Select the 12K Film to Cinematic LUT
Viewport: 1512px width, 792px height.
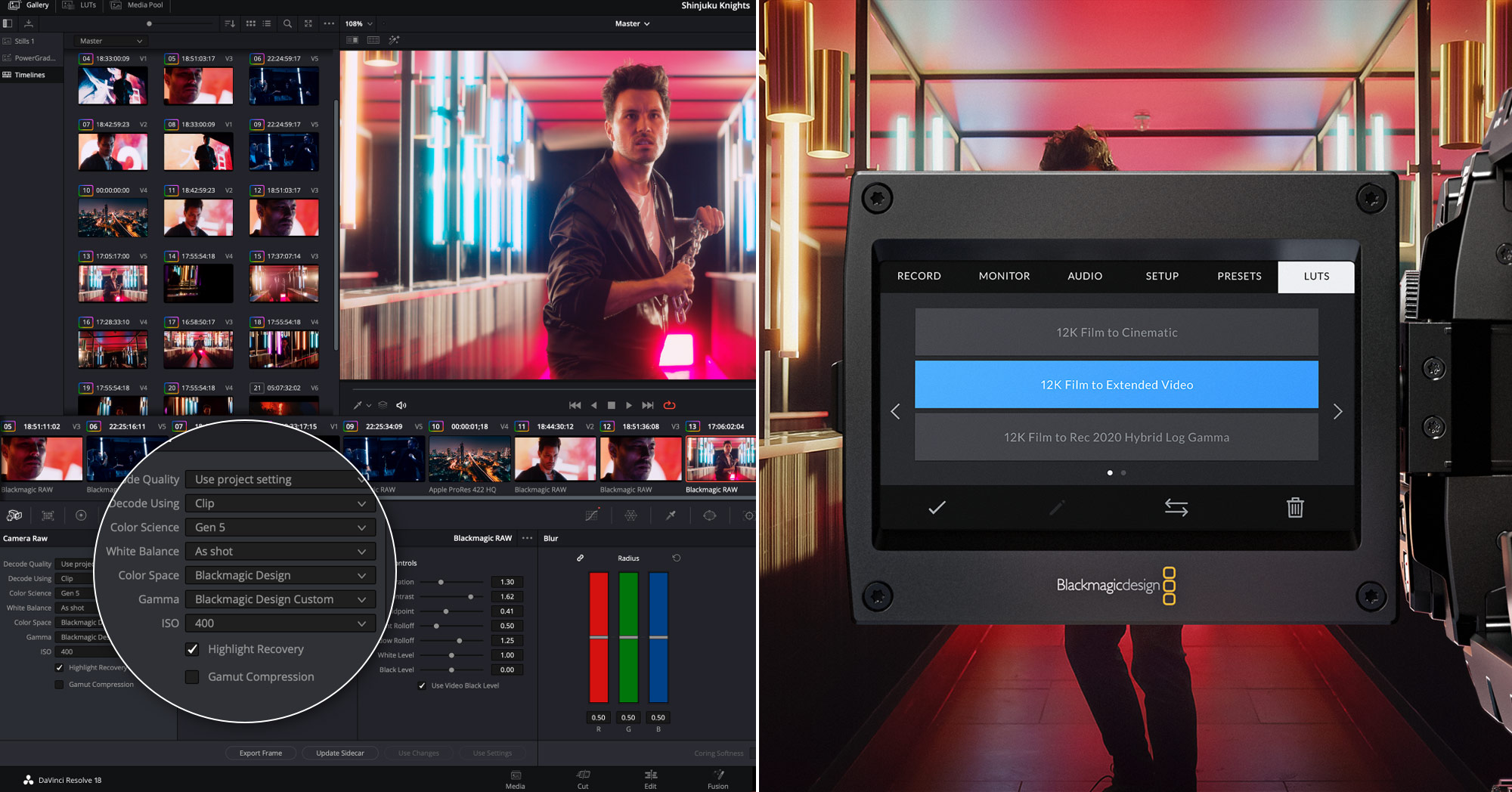[x=1117, y=332]
